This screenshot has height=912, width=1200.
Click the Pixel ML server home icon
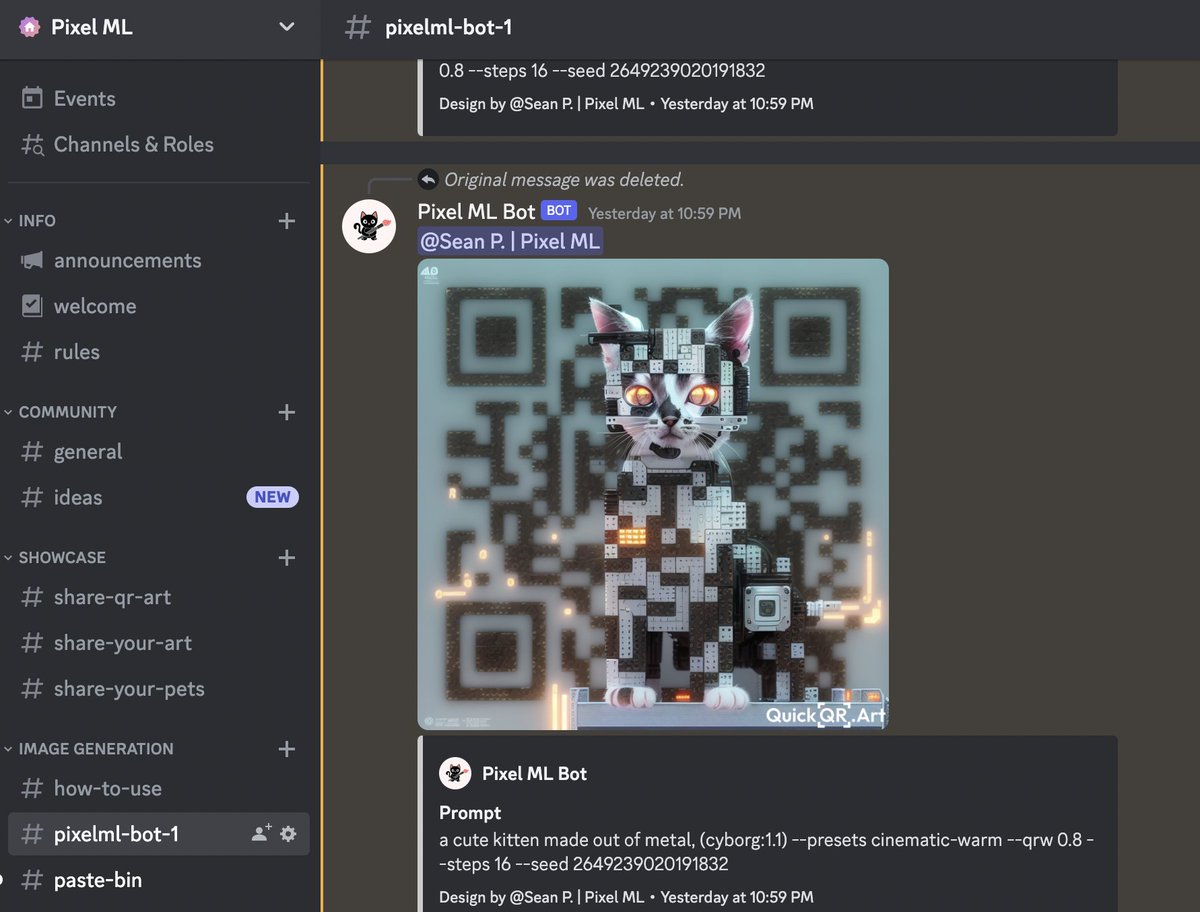(31, 27)
